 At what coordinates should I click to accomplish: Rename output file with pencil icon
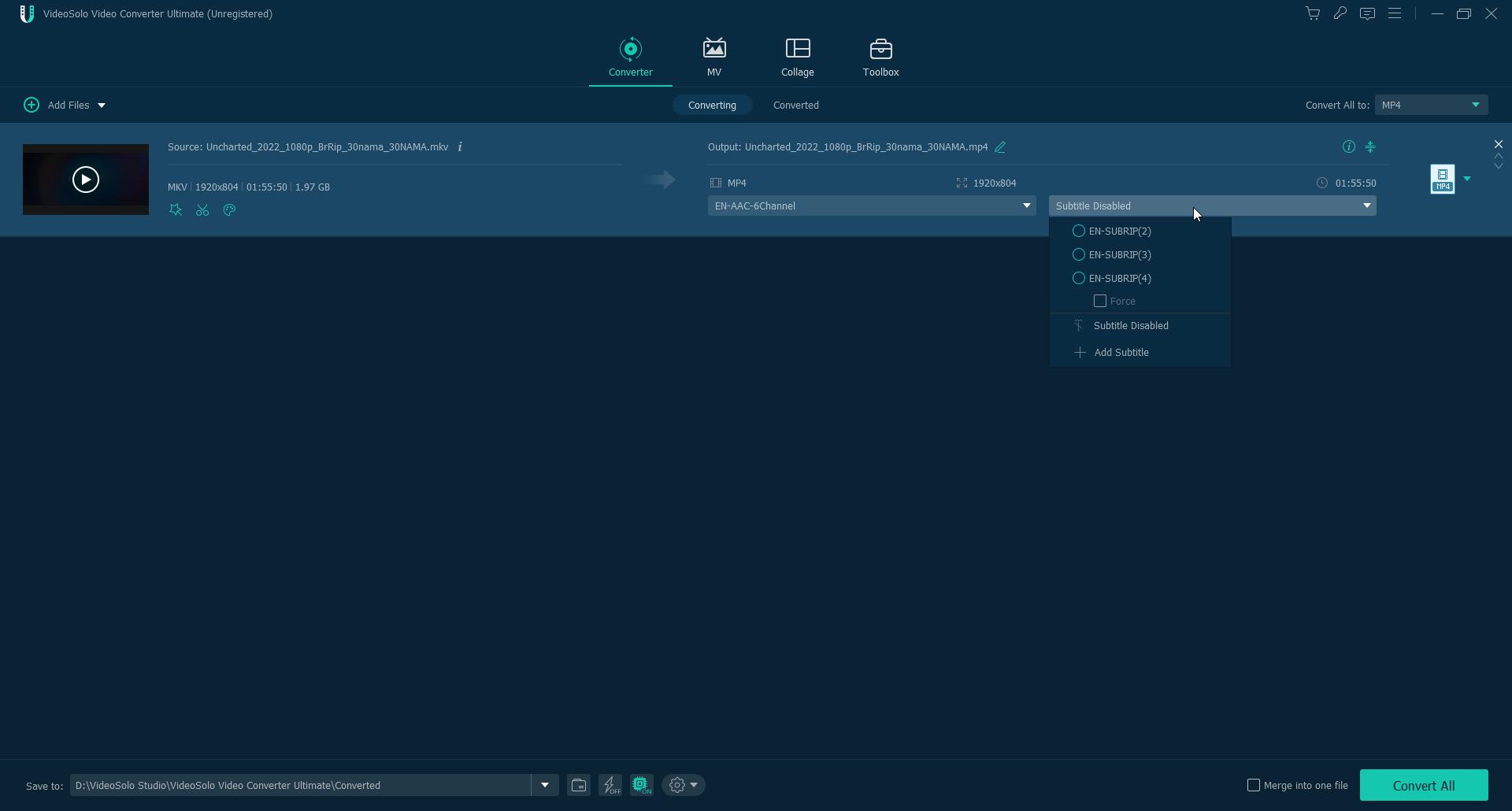tap(1000, 147)
